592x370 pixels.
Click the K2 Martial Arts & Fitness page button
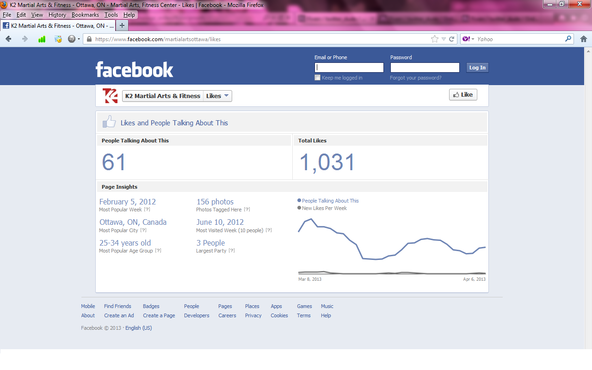163,96
